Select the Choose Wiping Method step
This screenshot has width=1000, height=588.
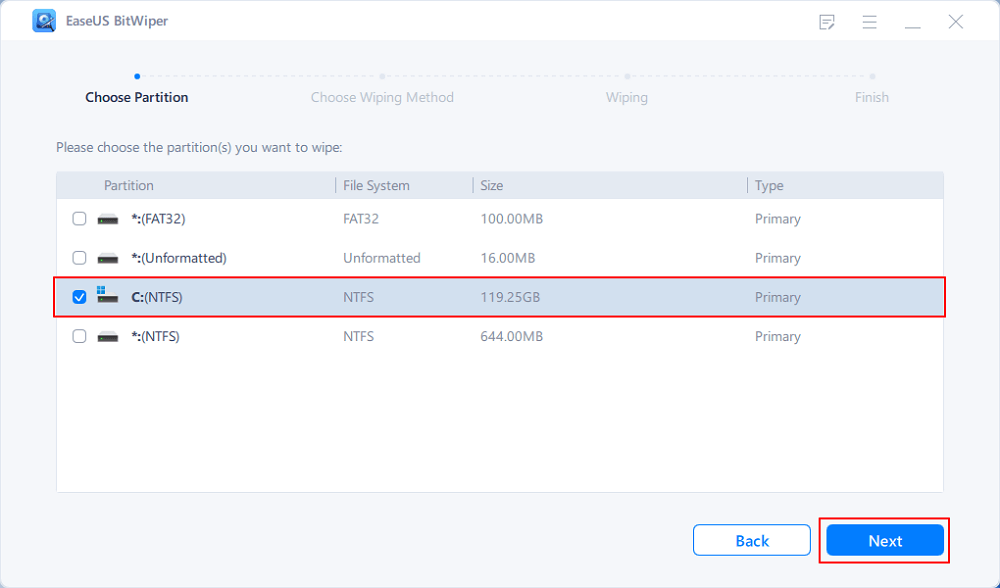(382, 97)
